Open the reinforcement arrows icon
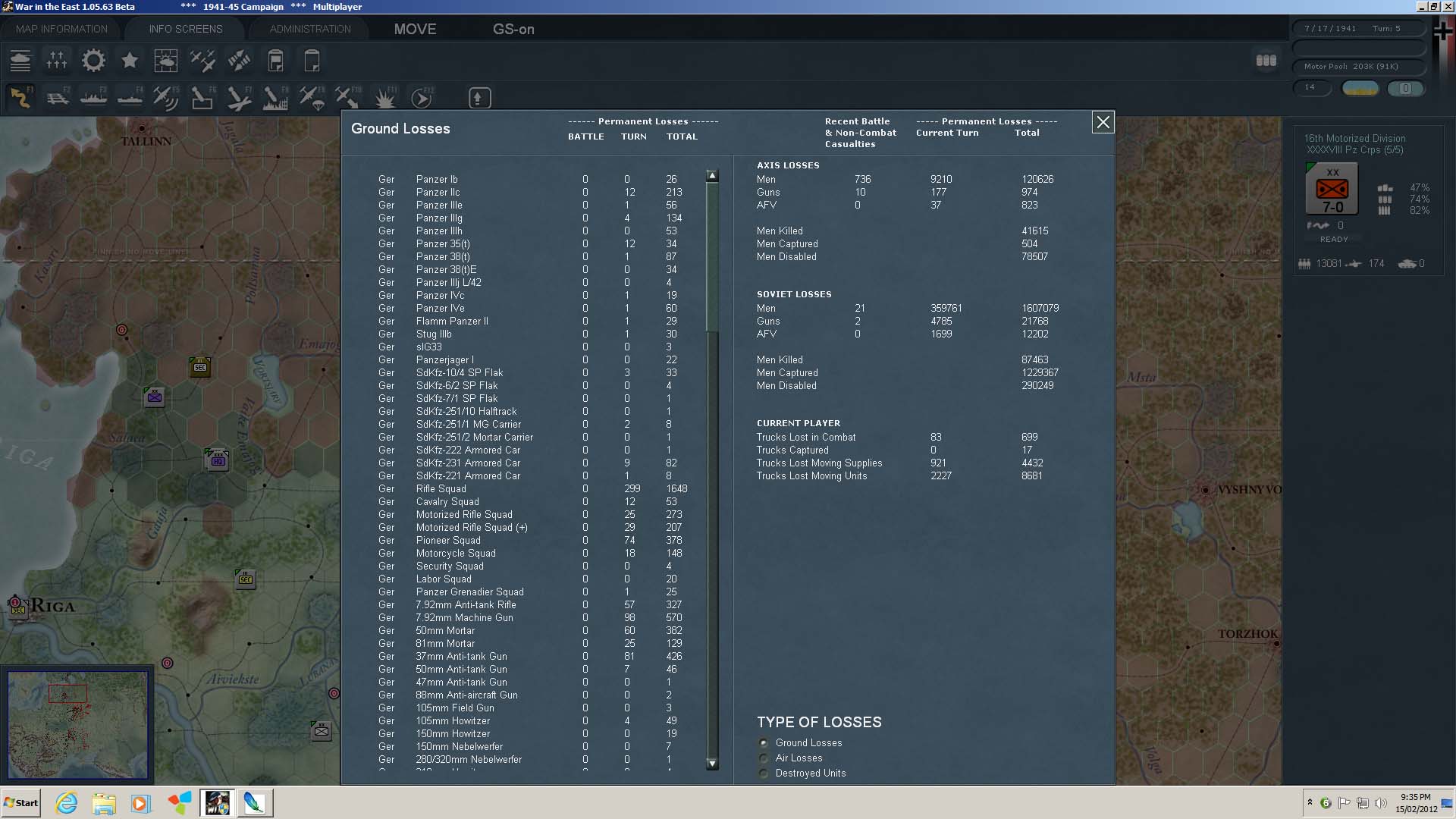1456x819 pixels. pyautogui.click(x=239, y=61)
